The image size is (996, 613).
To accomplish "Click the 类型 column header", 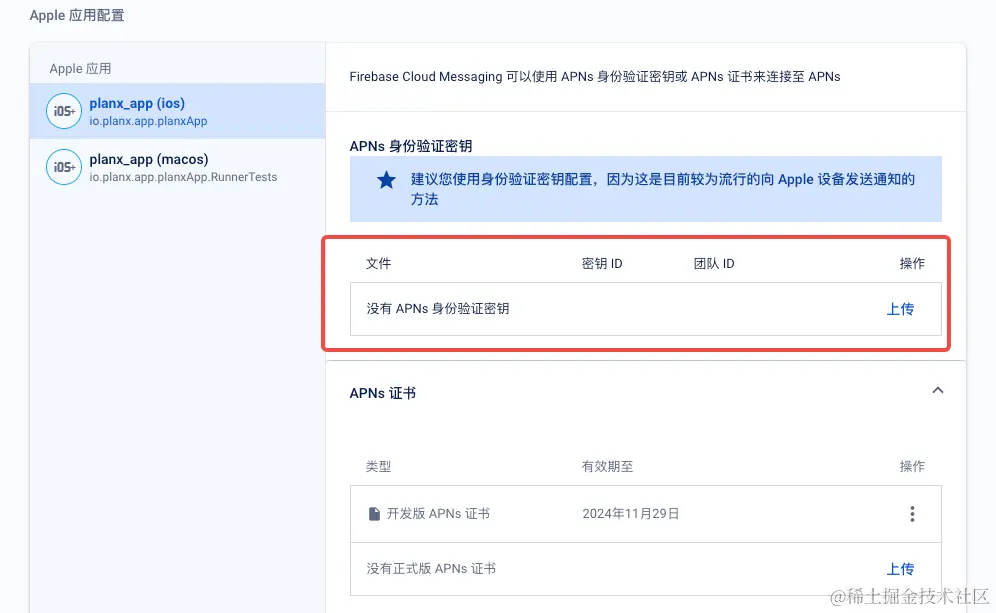I will coord(379,467).
